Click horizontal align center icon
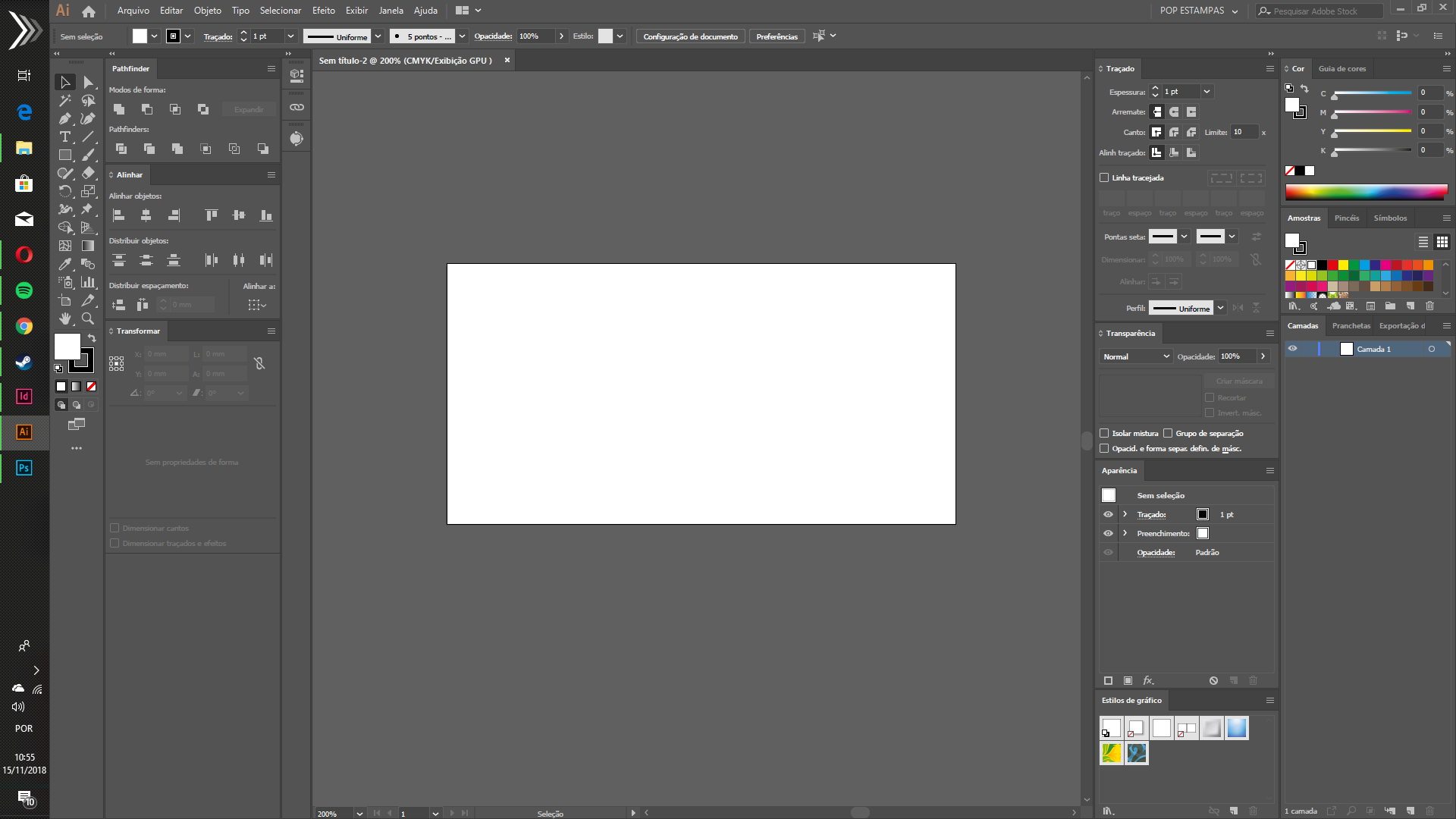This screenshot has height=819, width=1456. (x=146, y=216)
